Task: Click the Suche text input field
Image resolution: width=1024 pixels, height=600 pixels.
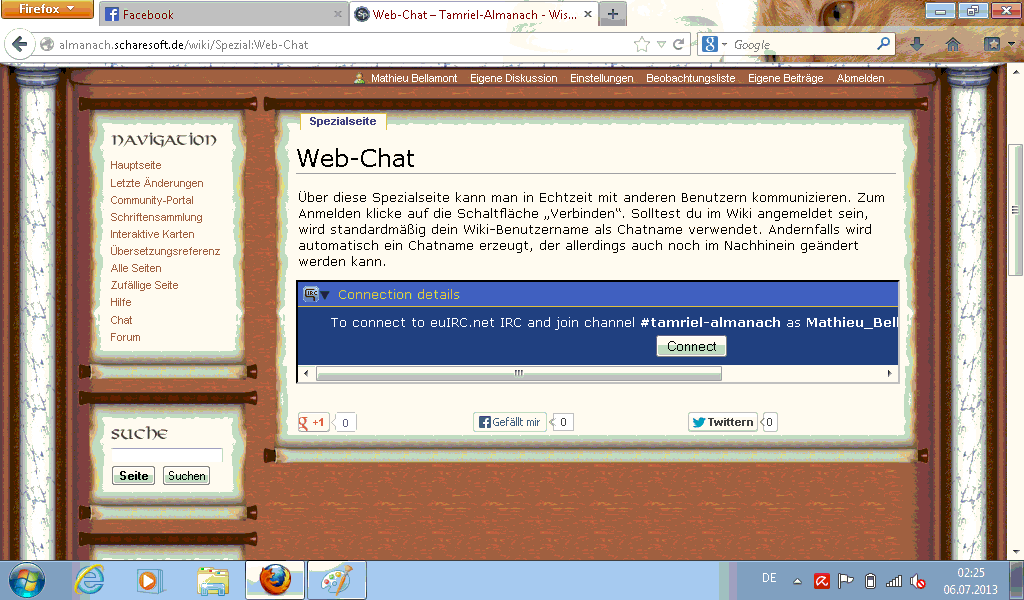Action: coord(166,455)
